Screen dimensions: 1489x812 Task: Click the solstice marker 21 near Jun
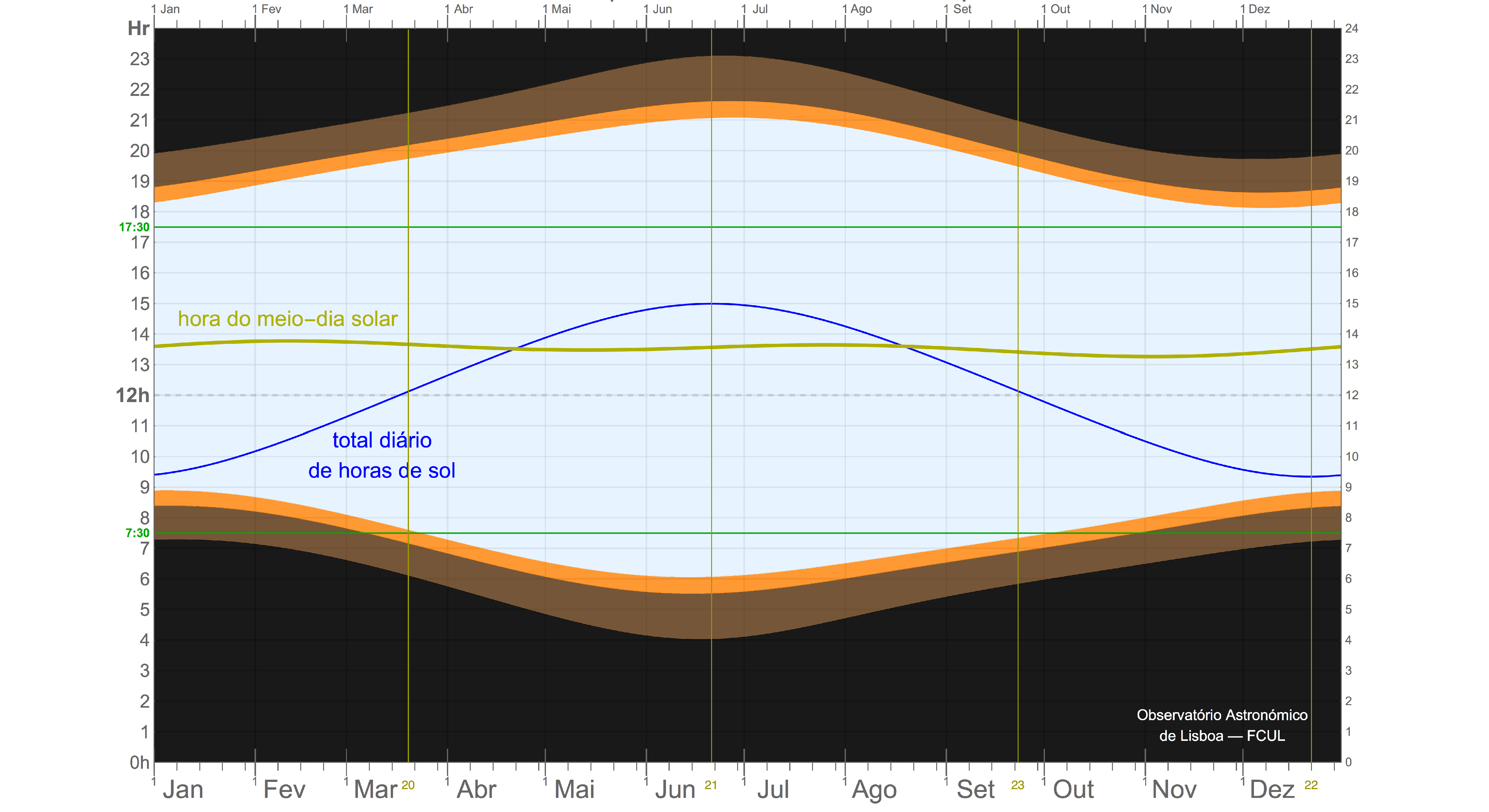point(710,785)
